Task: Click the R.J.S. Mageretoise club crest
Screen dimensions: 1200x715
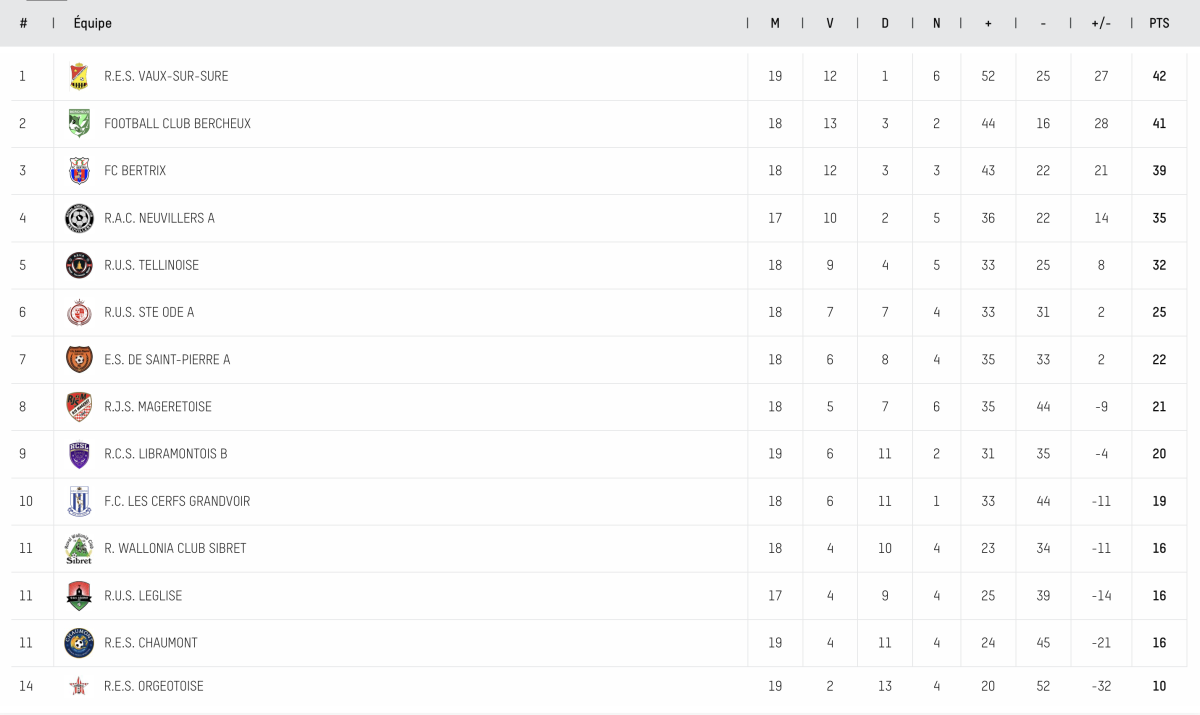Action: pyautogui.click(x=79, y=407)
